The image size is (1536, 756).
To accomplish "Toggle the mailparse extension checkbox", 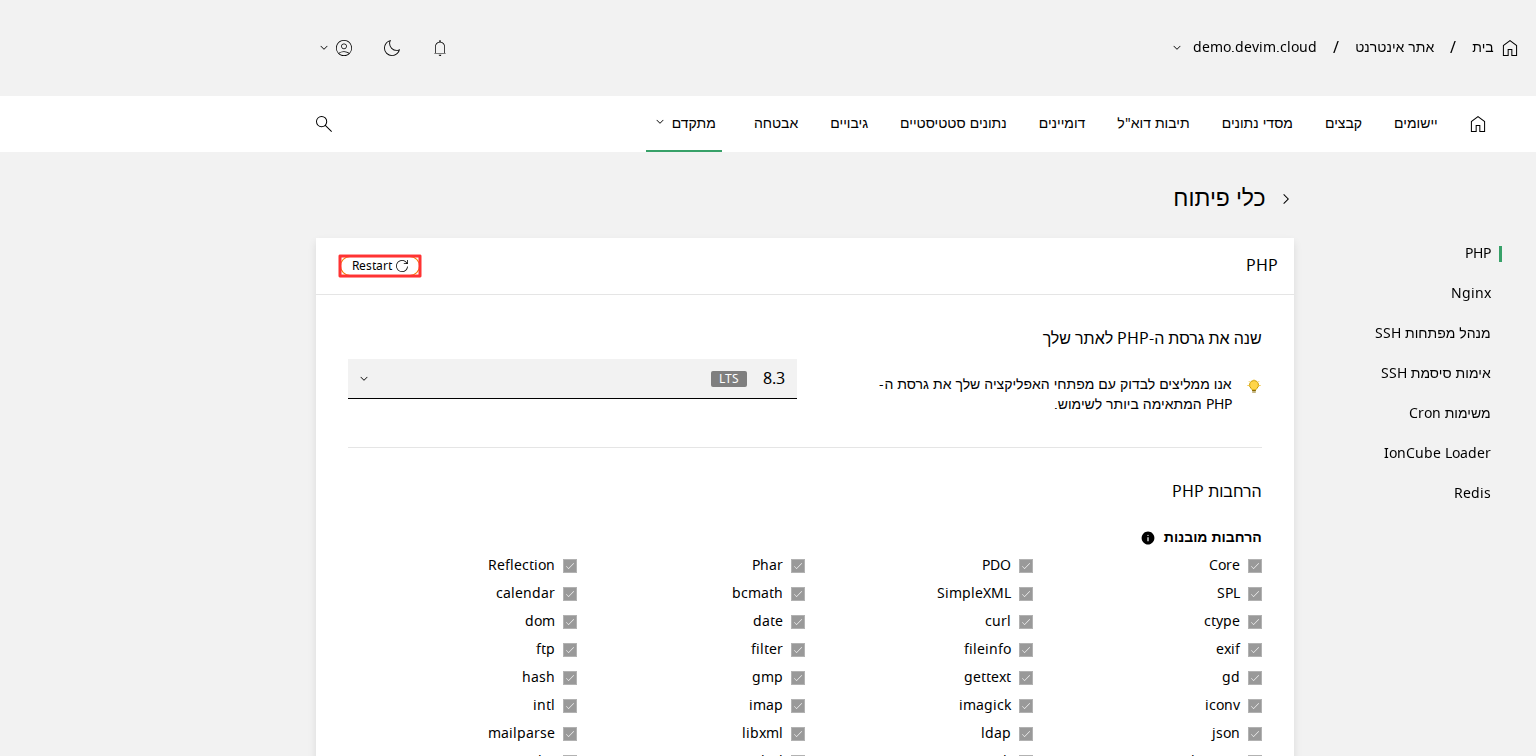I will click(570, 734).
